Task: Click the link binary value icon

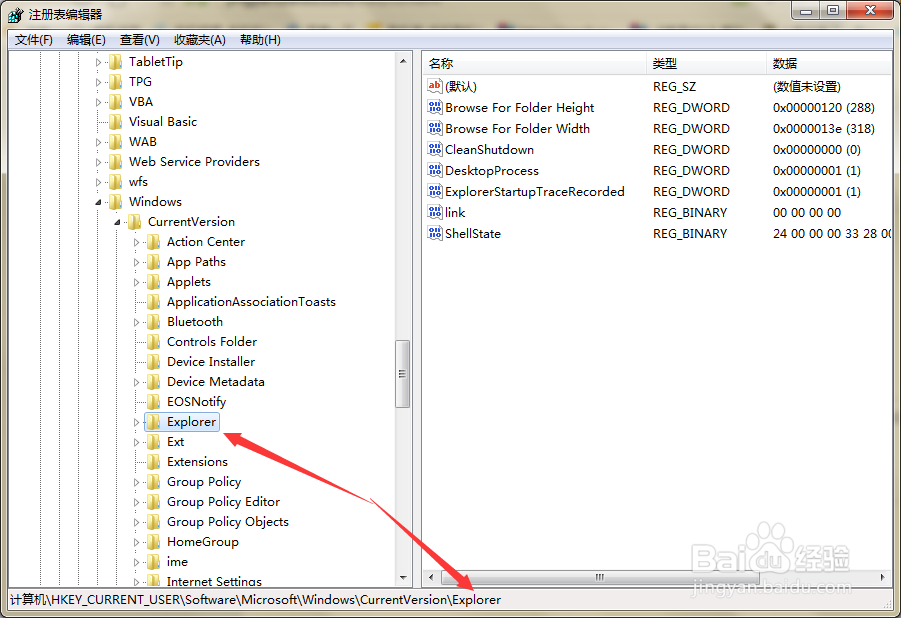Action: pos(434,212)
